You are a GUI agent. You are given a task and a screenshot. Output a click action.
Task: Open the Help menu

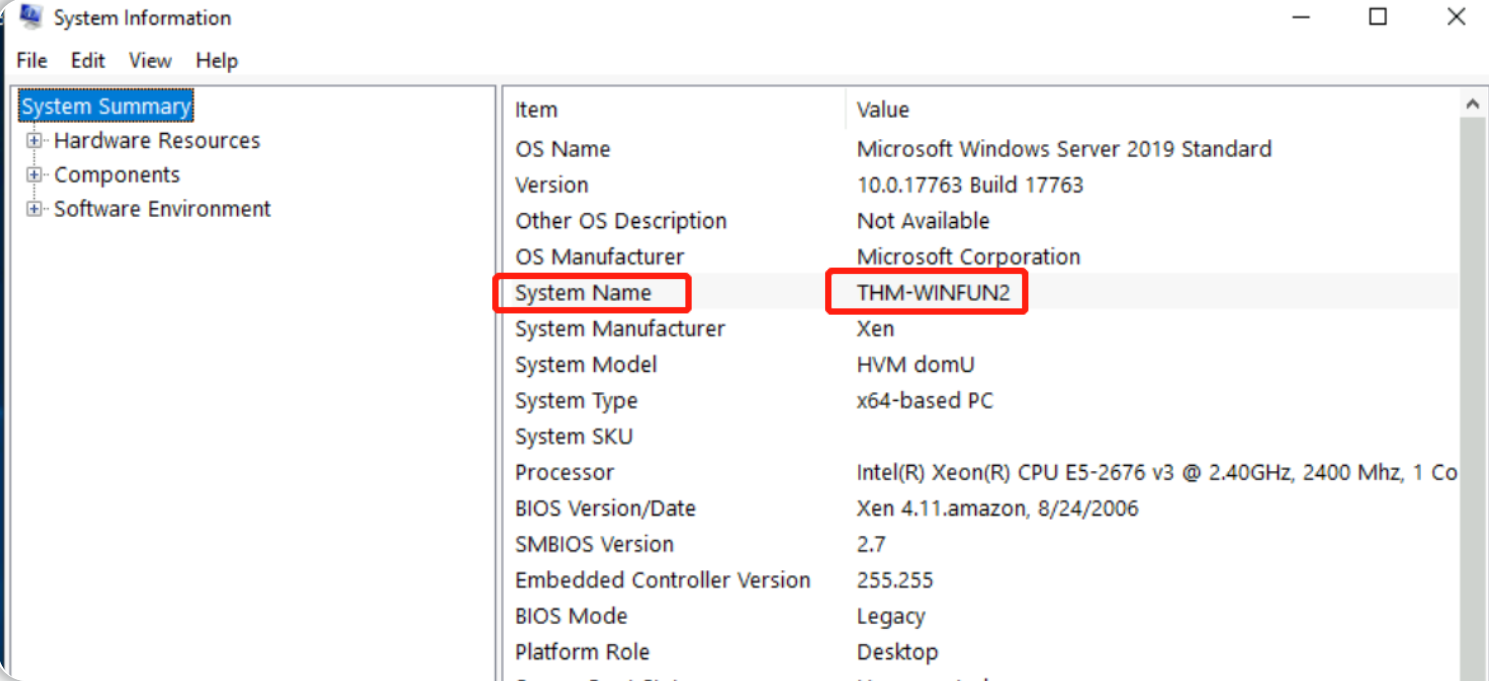pyautogui.click(x=217, y=60)
